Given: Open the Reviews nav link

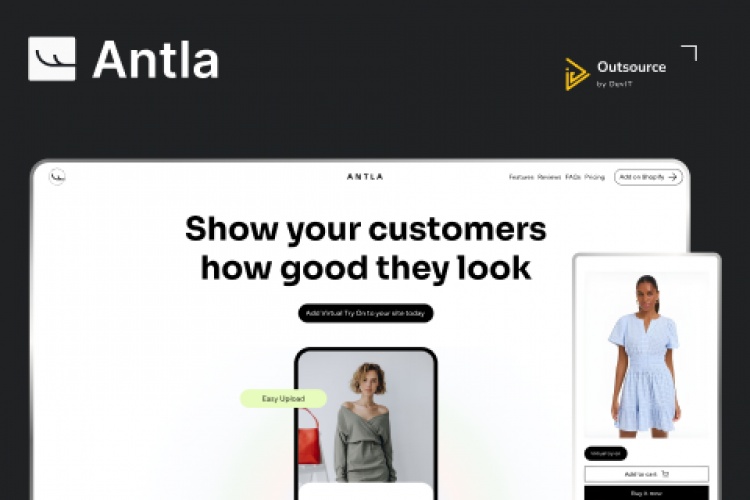Looking at the screenshot, I should click(x=549, y=177).
